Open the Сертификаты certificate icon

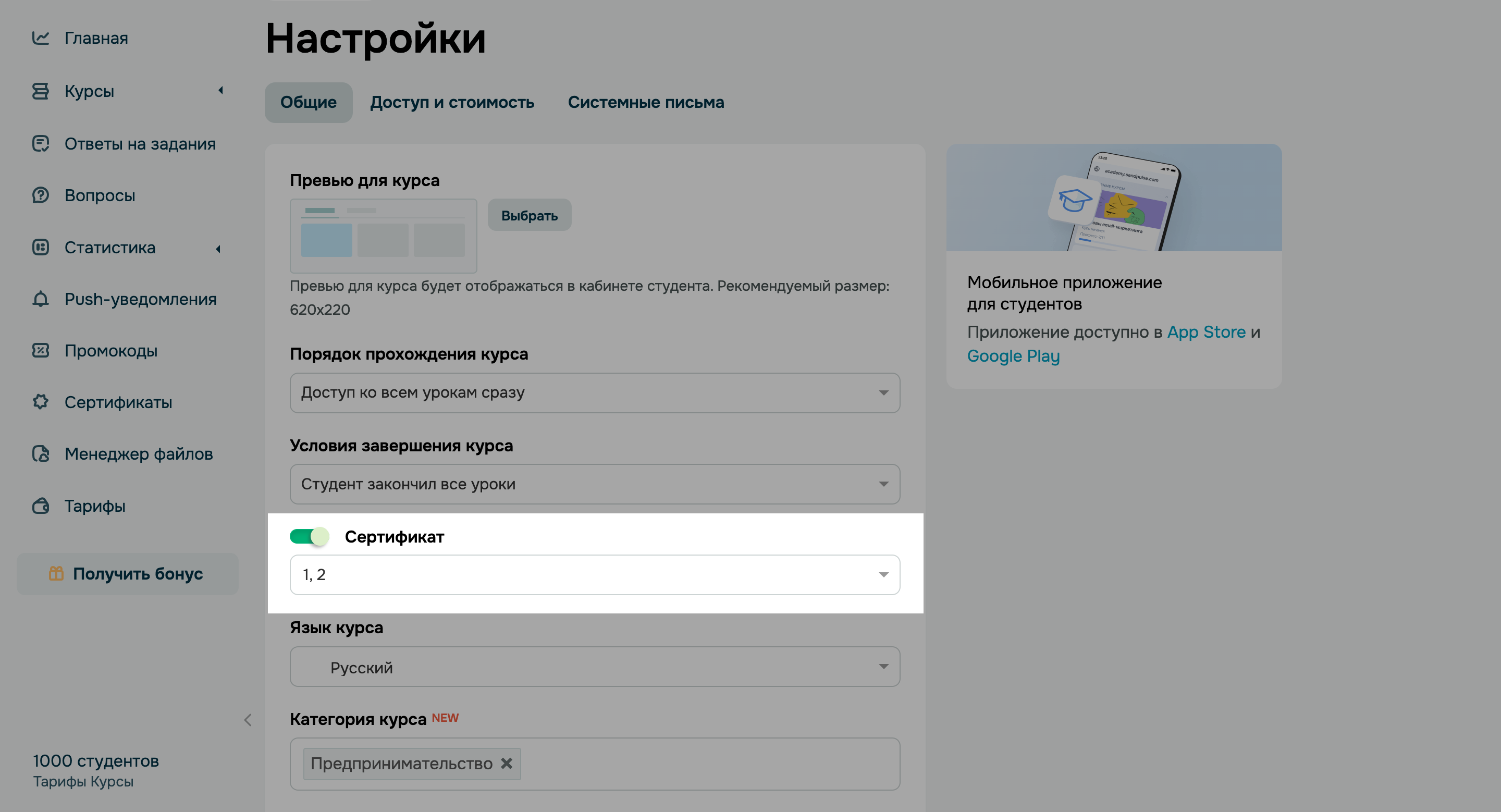[x=41, y=402]
